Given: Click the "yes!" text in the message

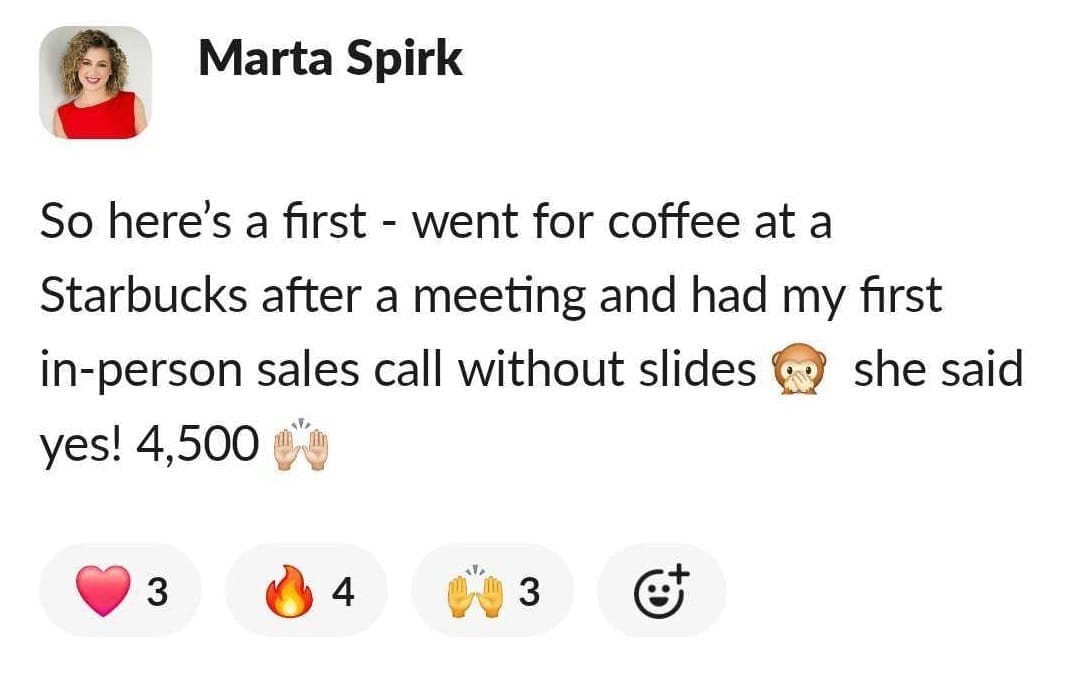Looking at the screenshot, I should [81, 446].
